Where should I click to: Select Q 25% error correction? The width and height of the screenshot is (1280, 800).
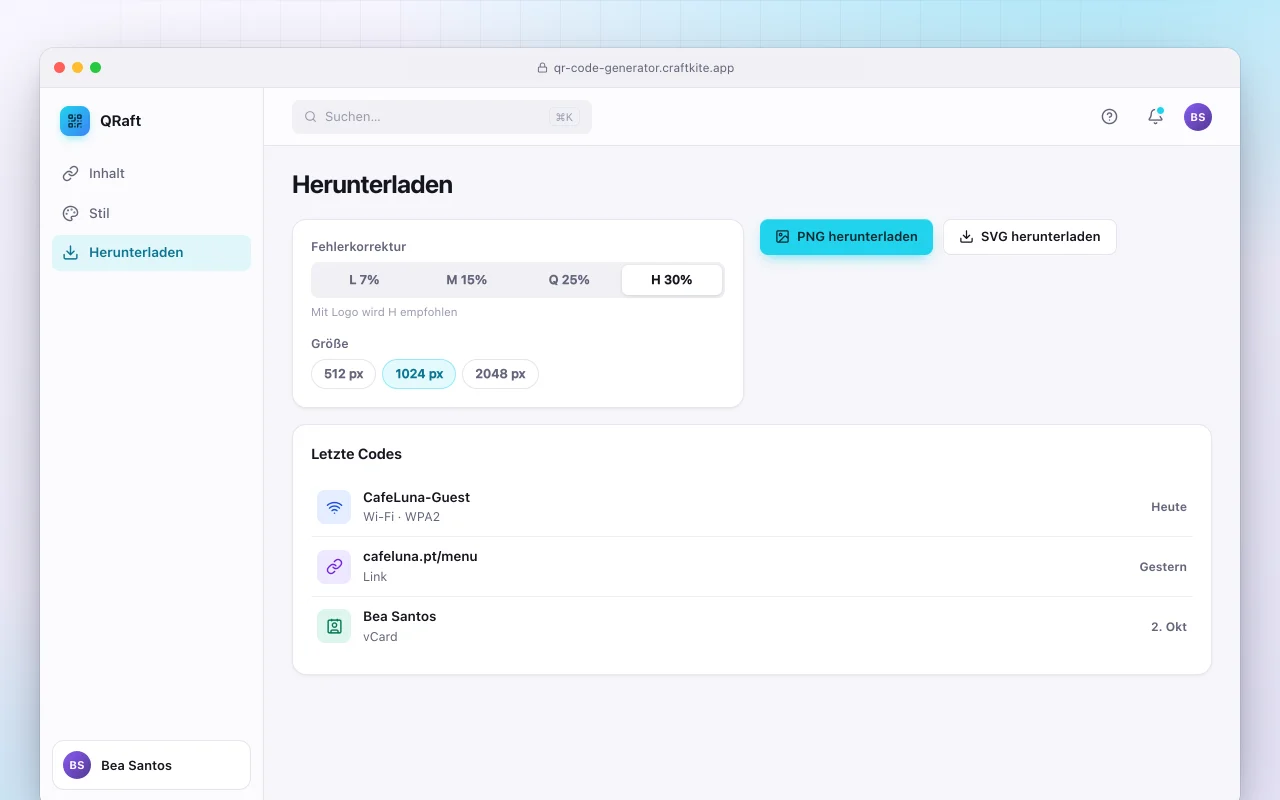tap(569, 280)
